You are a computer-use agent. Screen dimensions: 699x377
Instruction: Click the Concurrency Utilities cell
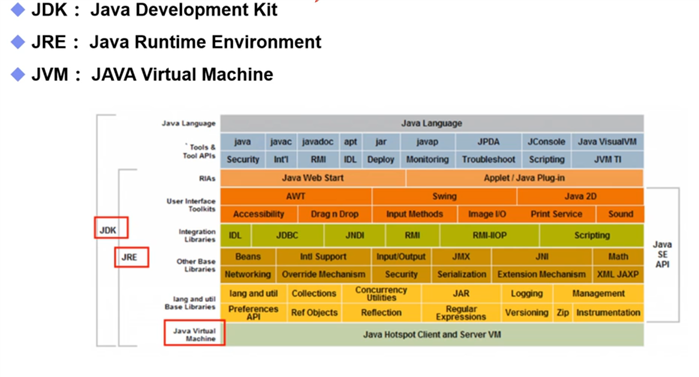coord(381,293)
